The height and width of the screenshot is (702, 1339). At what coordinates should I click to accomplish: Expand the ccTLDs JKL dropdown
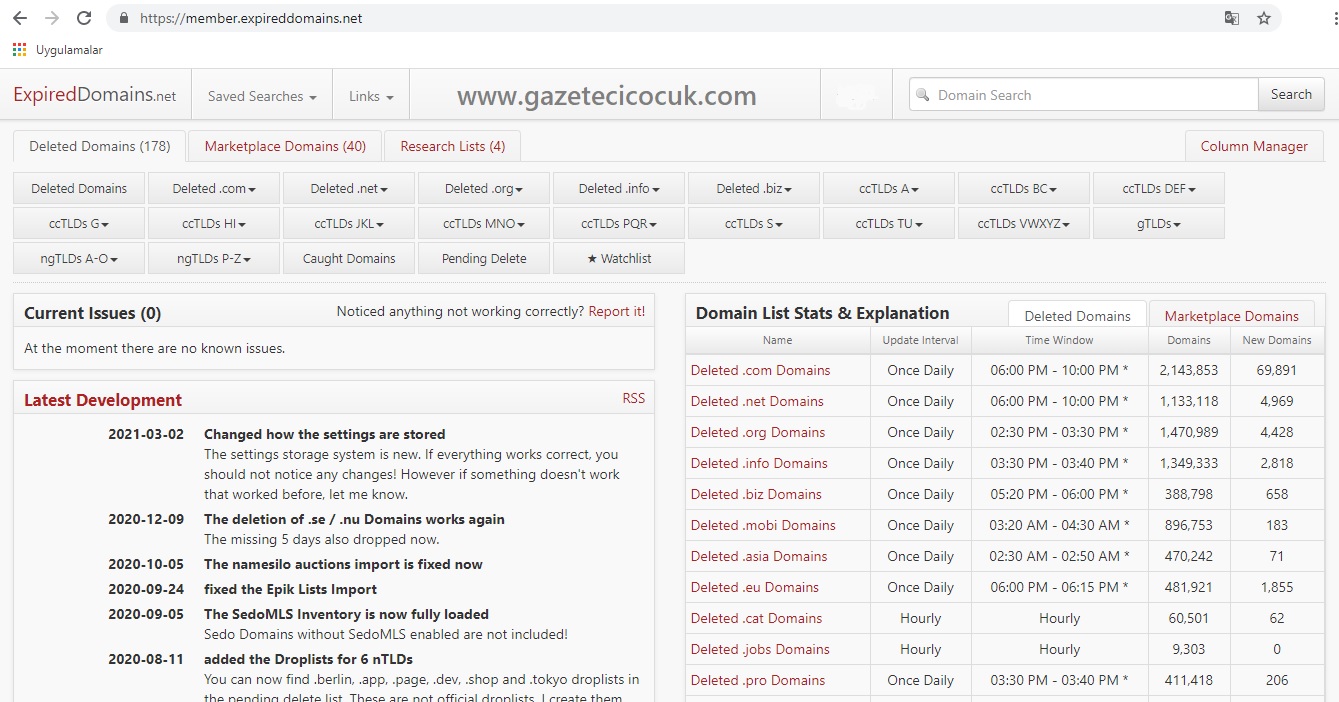349,223
